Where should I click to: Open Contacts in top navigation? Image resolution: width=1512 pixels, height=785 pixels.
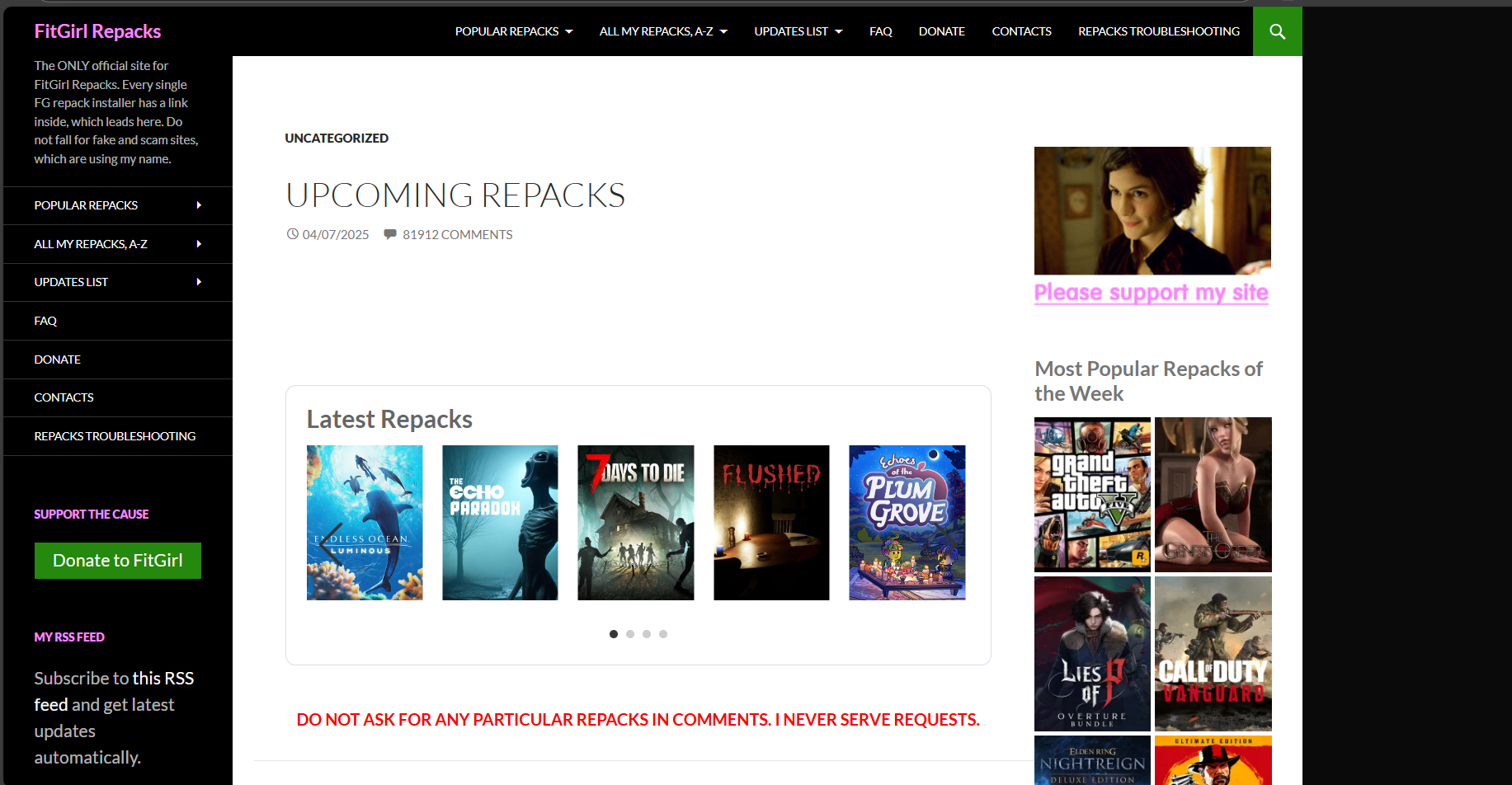pos(1021,31)
